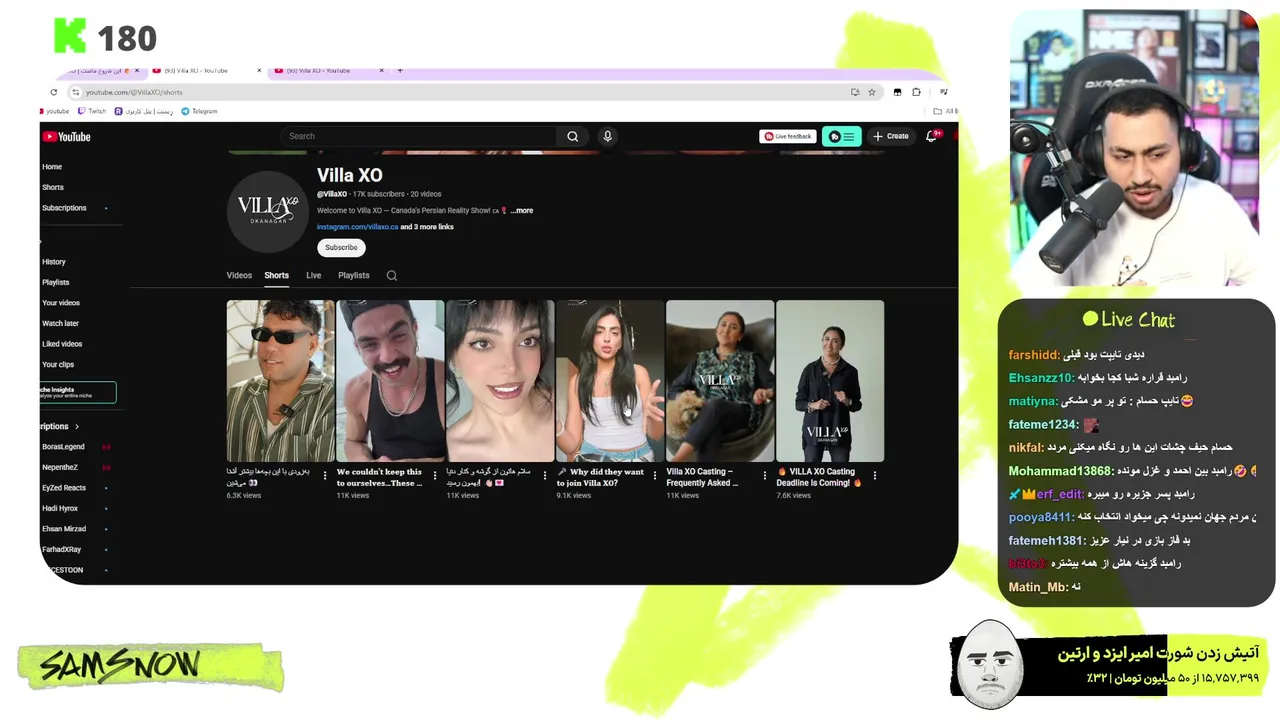Click the '17K subscribers' text
Screen dimensions: 1280x720
pos(379,194)
